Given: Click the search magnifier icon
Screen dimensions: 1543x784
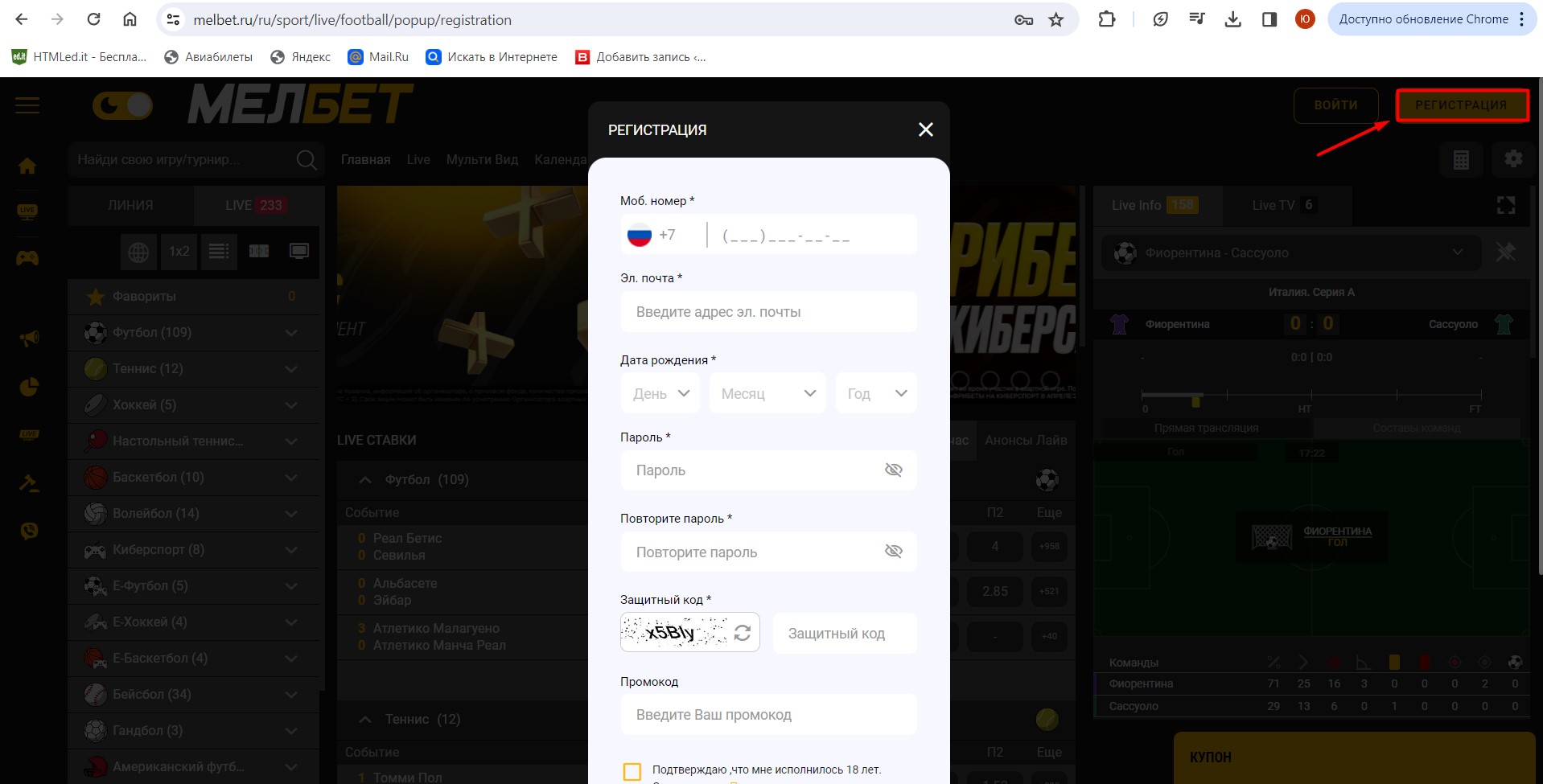Looking at the screenshot, I should 306,160.
